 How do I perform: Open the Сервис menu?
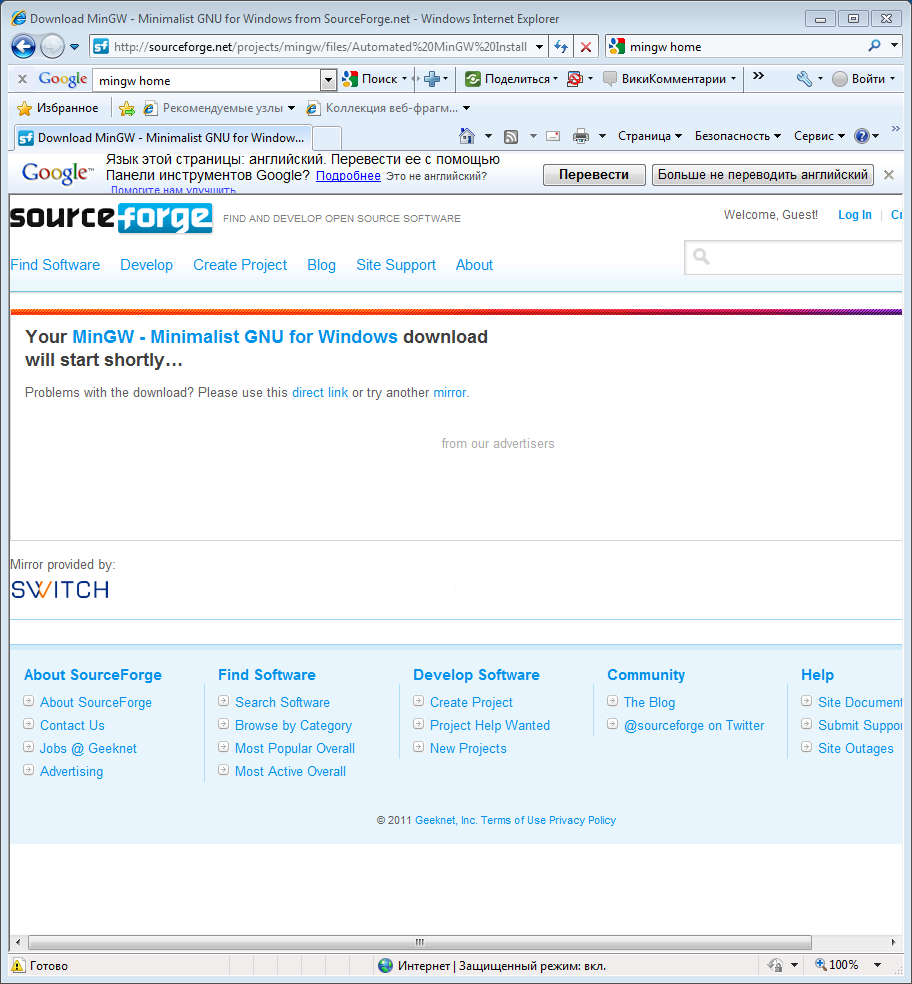tap(819, 136)
